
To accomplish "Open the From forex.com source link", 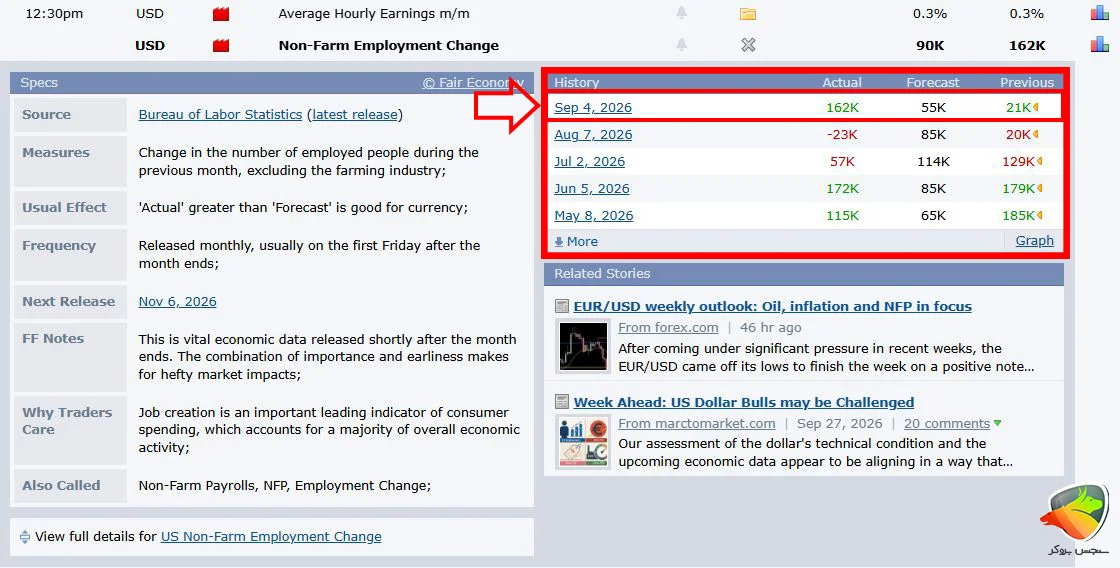I will (x=668, y=327).
